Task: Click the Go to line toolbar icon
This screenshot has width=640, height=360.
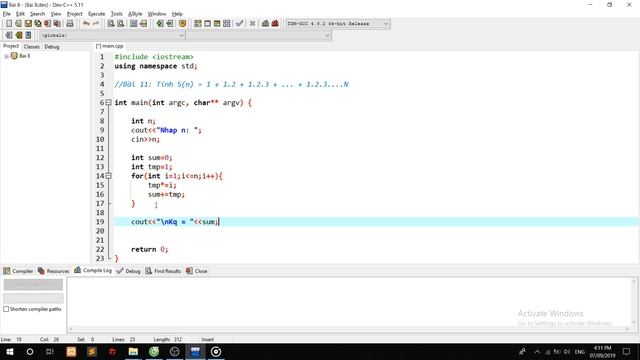Action: click(x=143, y=24)
